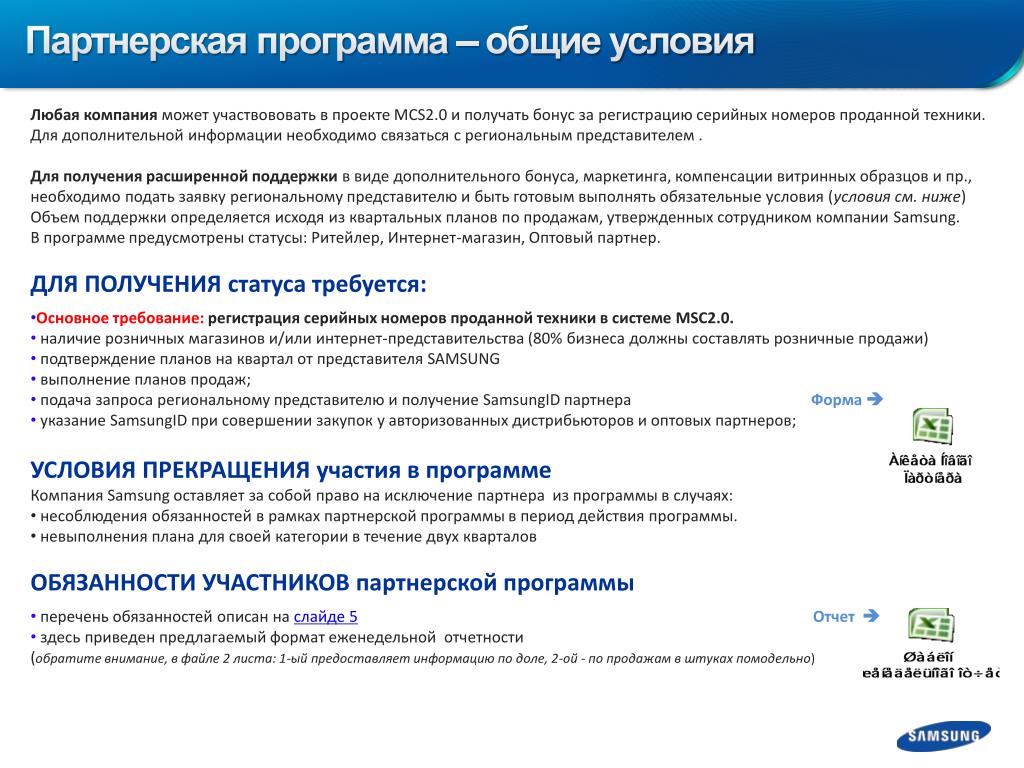Open the Excel file icon next to Форма
Image resolution: width=1024 pixels, height=768 pixels.
[933, 427]
